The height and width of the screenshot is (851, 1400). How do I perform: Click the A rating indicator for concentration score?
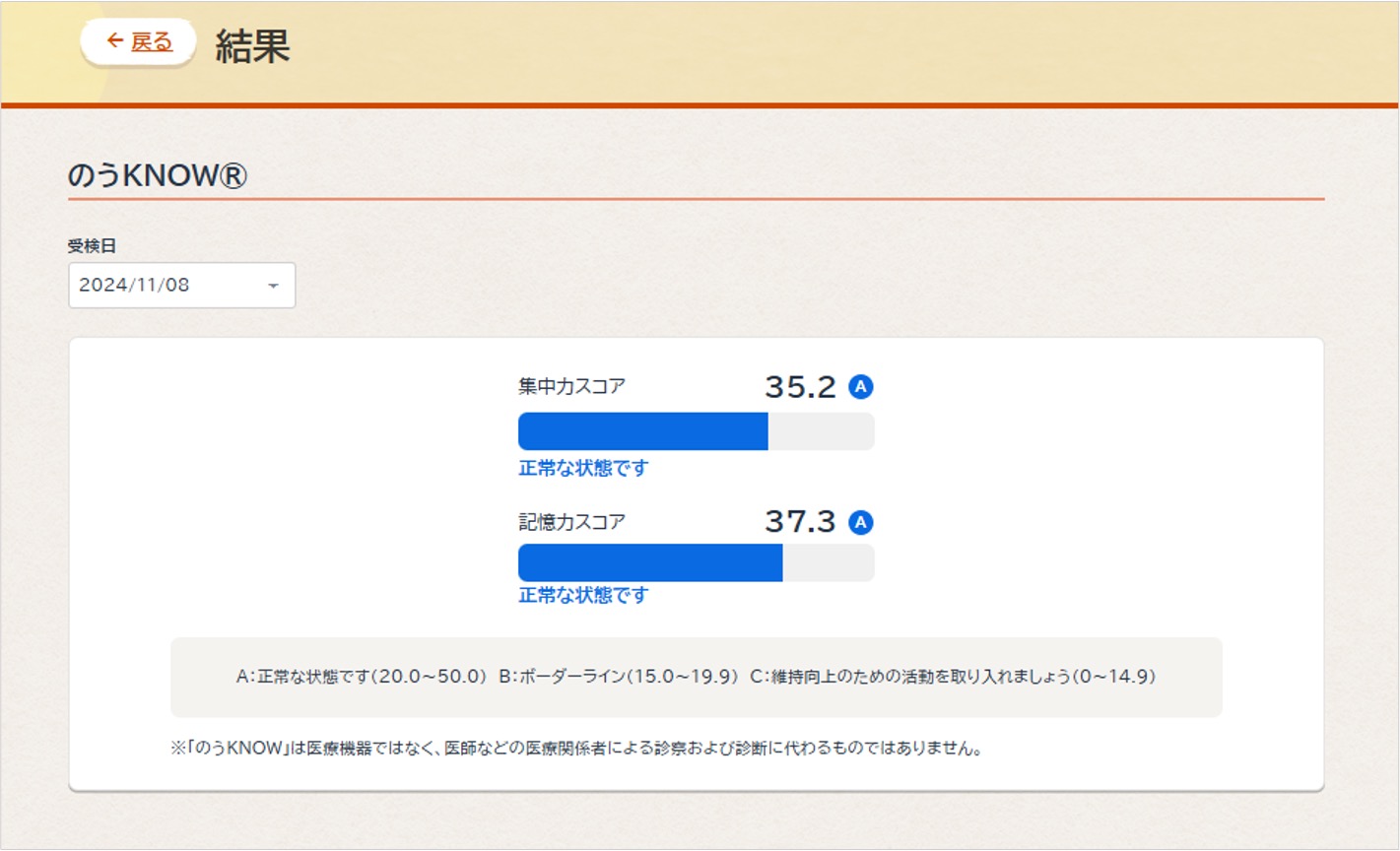click(x=862, y=386)
